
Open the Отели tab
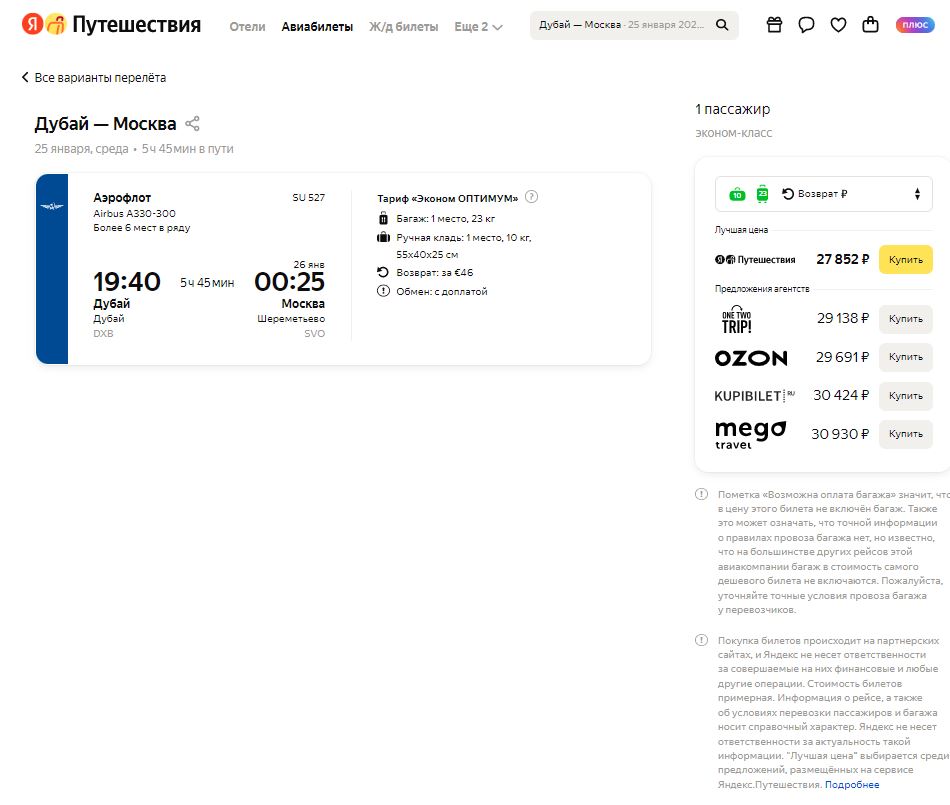tap(247, 27)
